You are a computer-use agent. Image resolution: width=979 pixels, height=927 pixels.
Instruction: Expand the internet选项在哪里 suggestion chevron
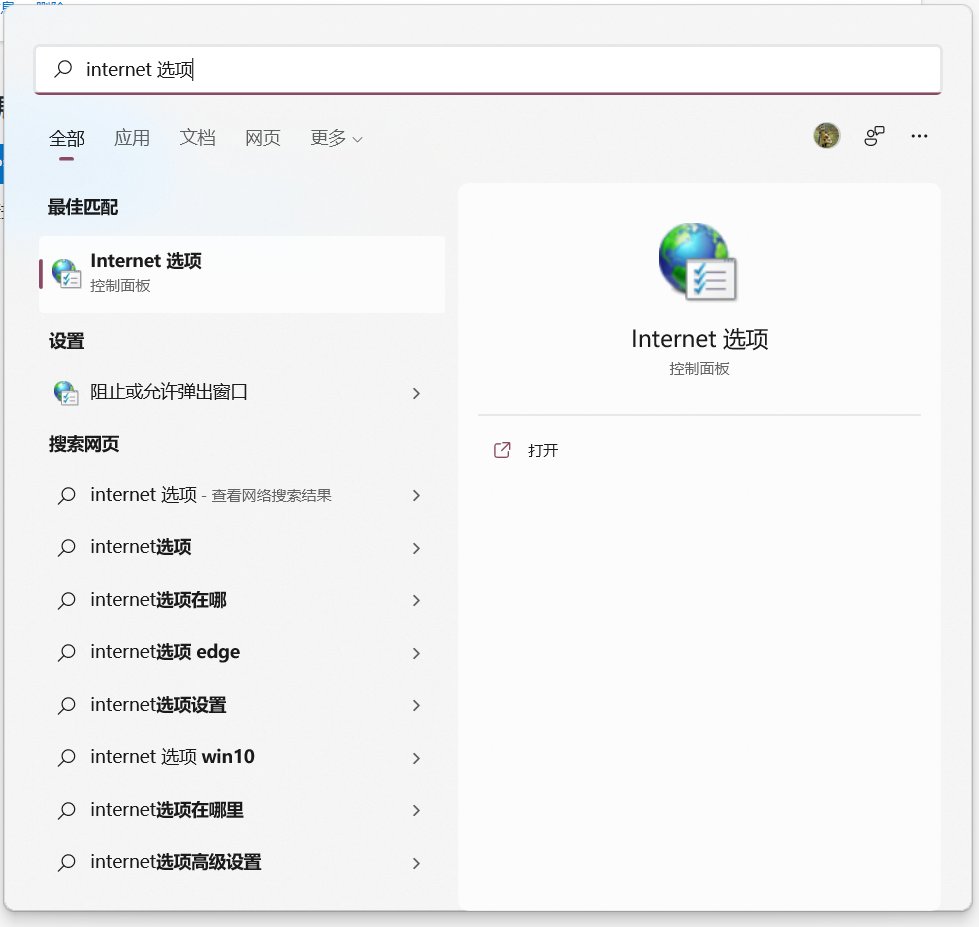point(416,810)
